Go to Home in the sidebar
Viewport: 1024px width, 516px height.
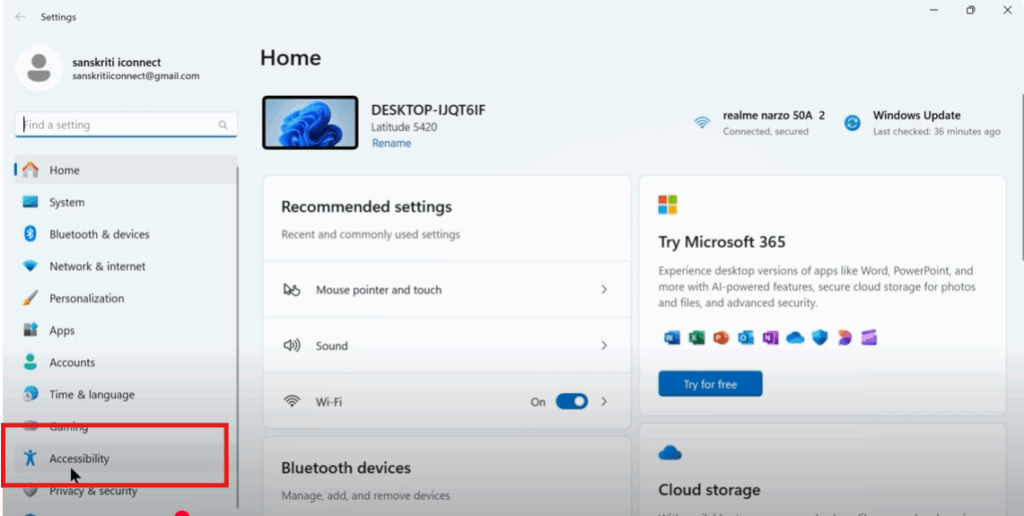point(64,170)
